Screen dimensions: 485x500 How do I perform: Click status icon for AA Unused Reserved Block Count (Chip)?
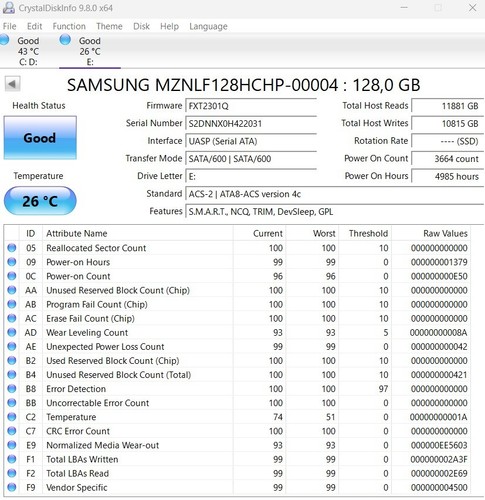[12, 290]
